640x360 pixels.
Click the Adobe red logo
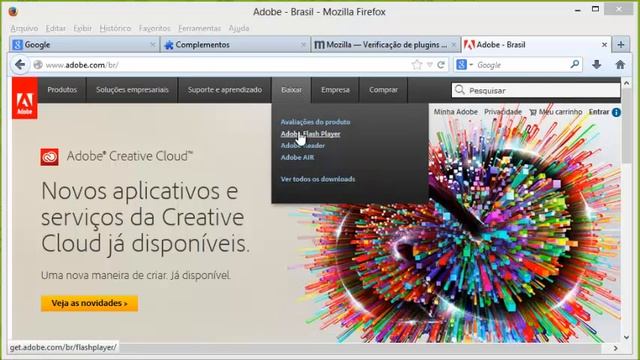coord(24,98)
